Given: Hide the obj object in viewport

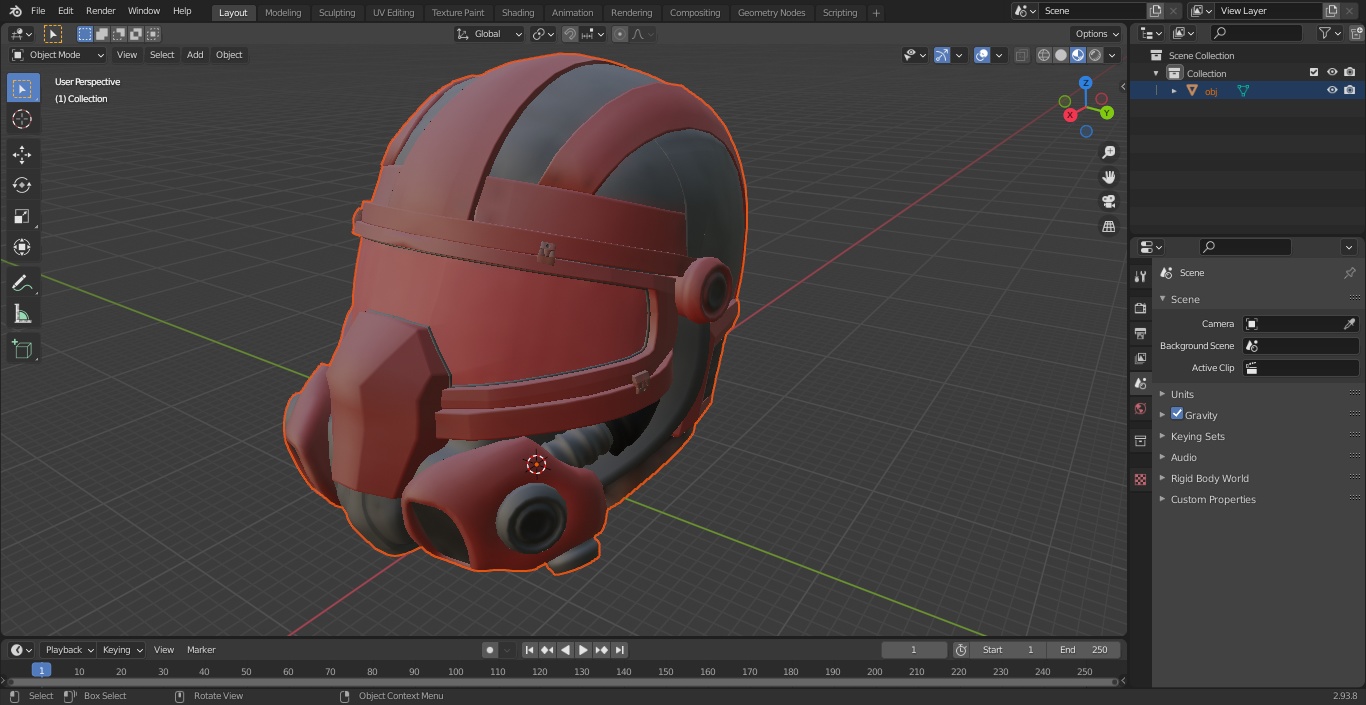Looking at the screenshot, I should coord(1331,90).
